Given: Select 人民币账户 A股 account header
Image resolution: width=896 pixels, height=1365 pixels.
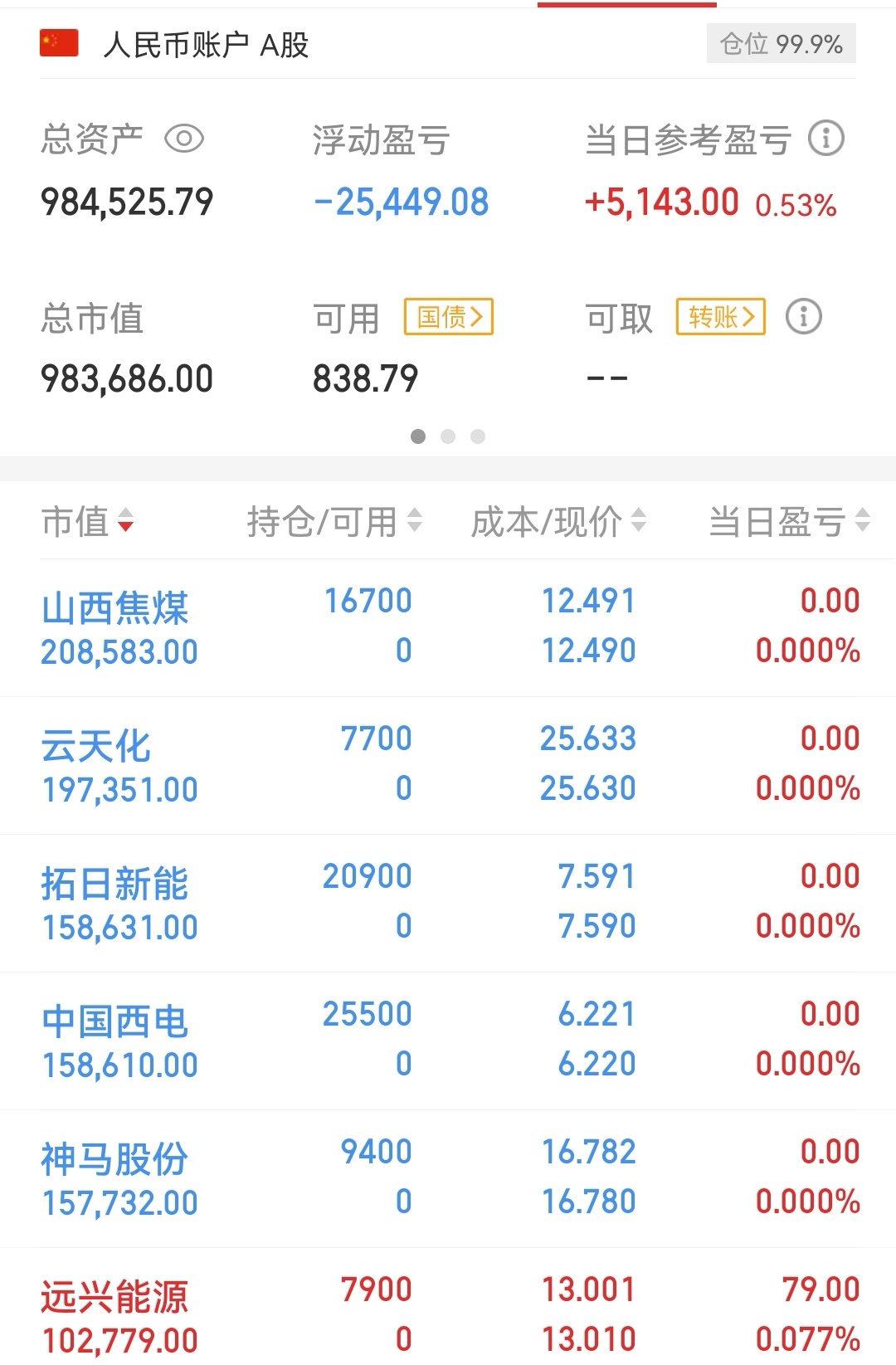Looking at the screenshot, I should click(206, 44).
